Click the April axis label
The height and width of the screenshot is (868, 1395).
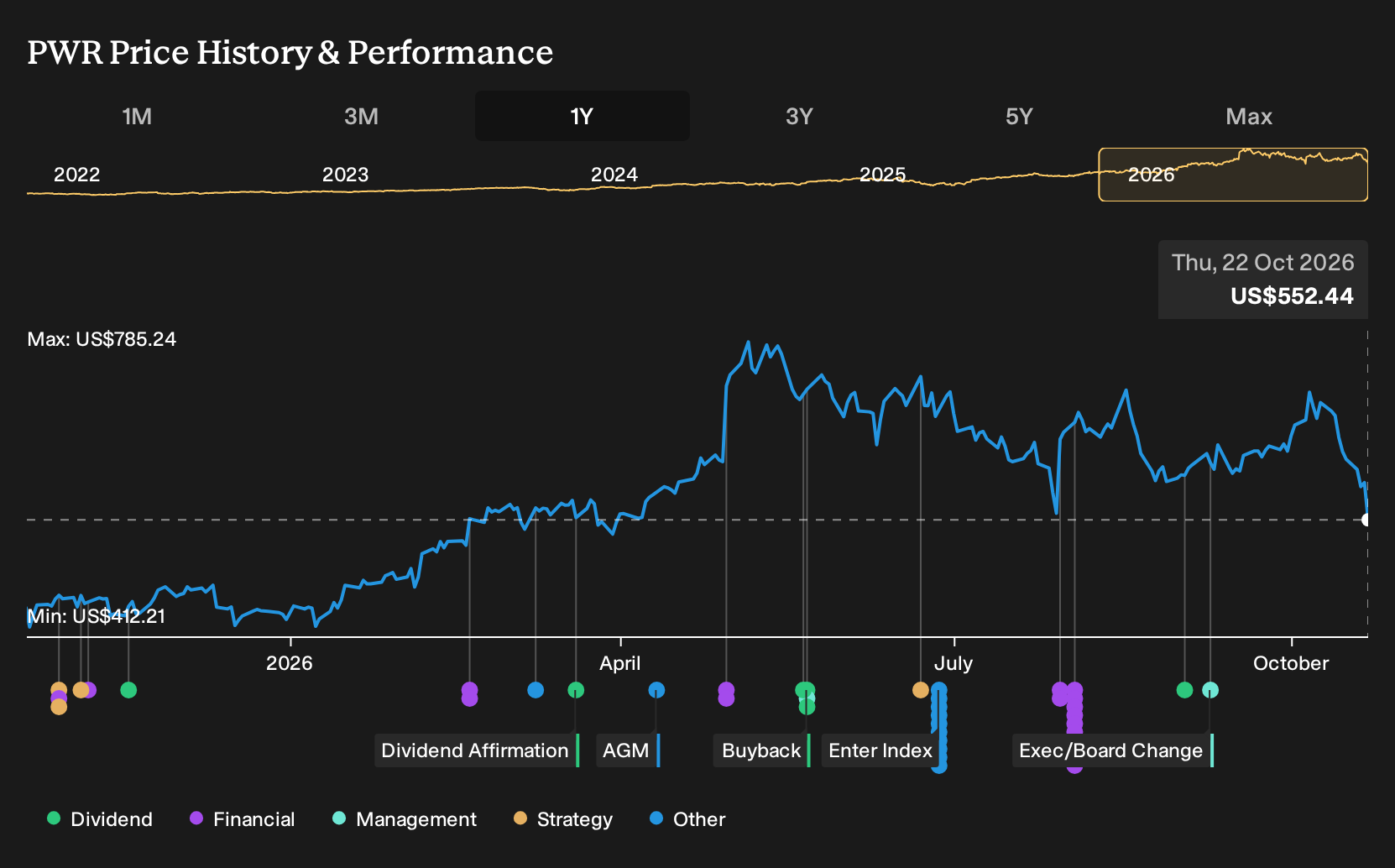click(x=619, y=663)
